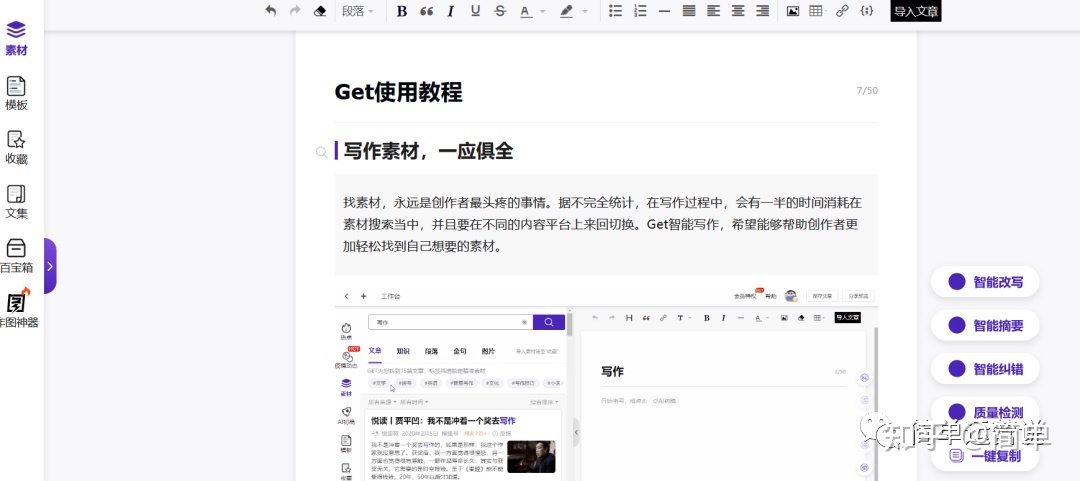Clear formatting with the eraser icon
The width and height of the screenshot is (1080, 481).
319,11
